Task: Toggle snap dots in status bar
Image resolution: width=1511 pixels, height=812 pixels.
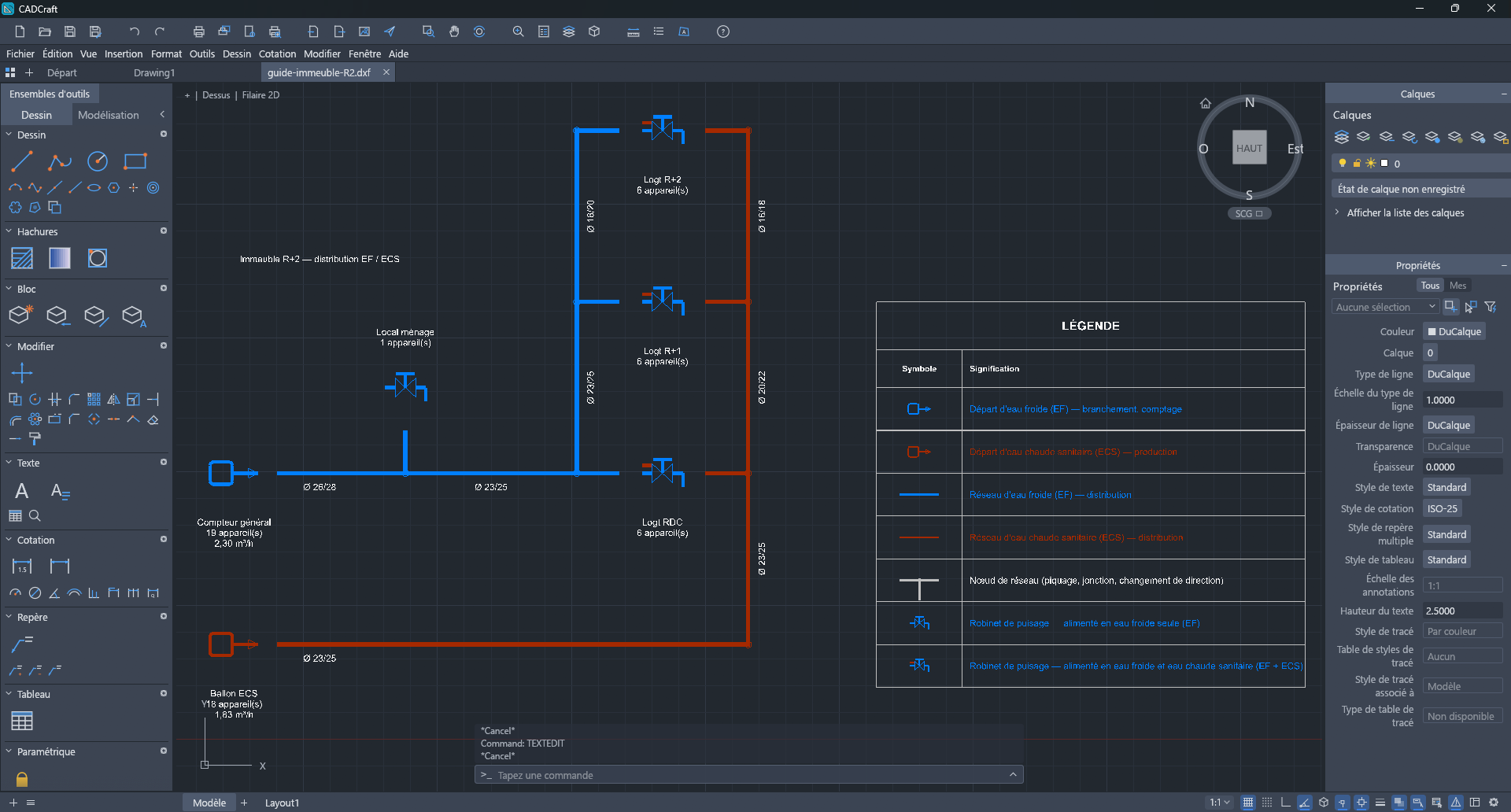Action: (x=1267, y=803)
